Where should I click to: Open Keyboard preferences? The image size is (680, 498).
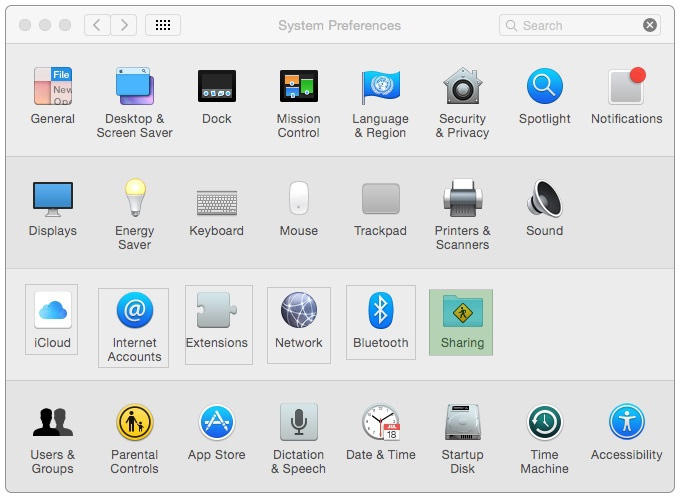(x=217, y=213)
